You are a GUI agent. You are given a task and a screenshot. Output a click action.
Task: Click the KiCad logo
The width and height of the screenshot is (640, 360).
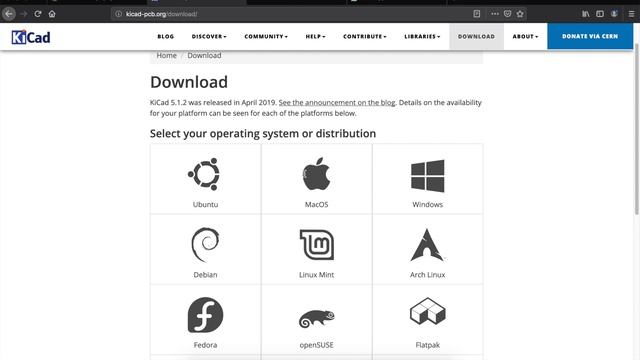[31, 37]
